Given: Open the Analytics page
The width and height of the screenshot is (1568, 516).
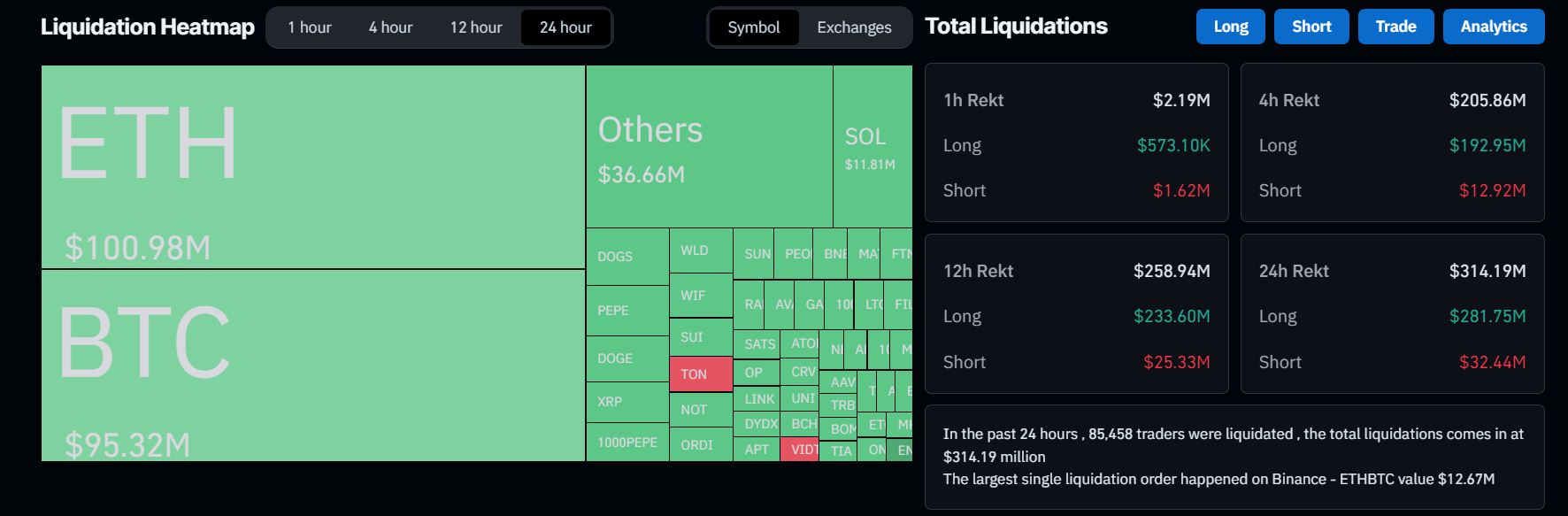Looking at the screenshot, I should tap(1493, 27).
